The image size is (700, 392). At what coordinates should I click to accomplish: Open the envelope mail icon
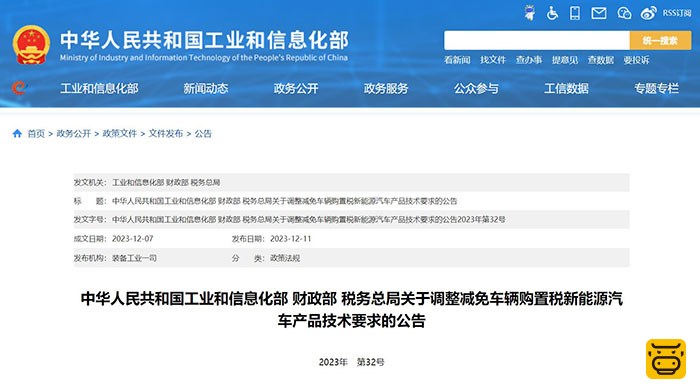pyautogui.click(x=599, y=13)
